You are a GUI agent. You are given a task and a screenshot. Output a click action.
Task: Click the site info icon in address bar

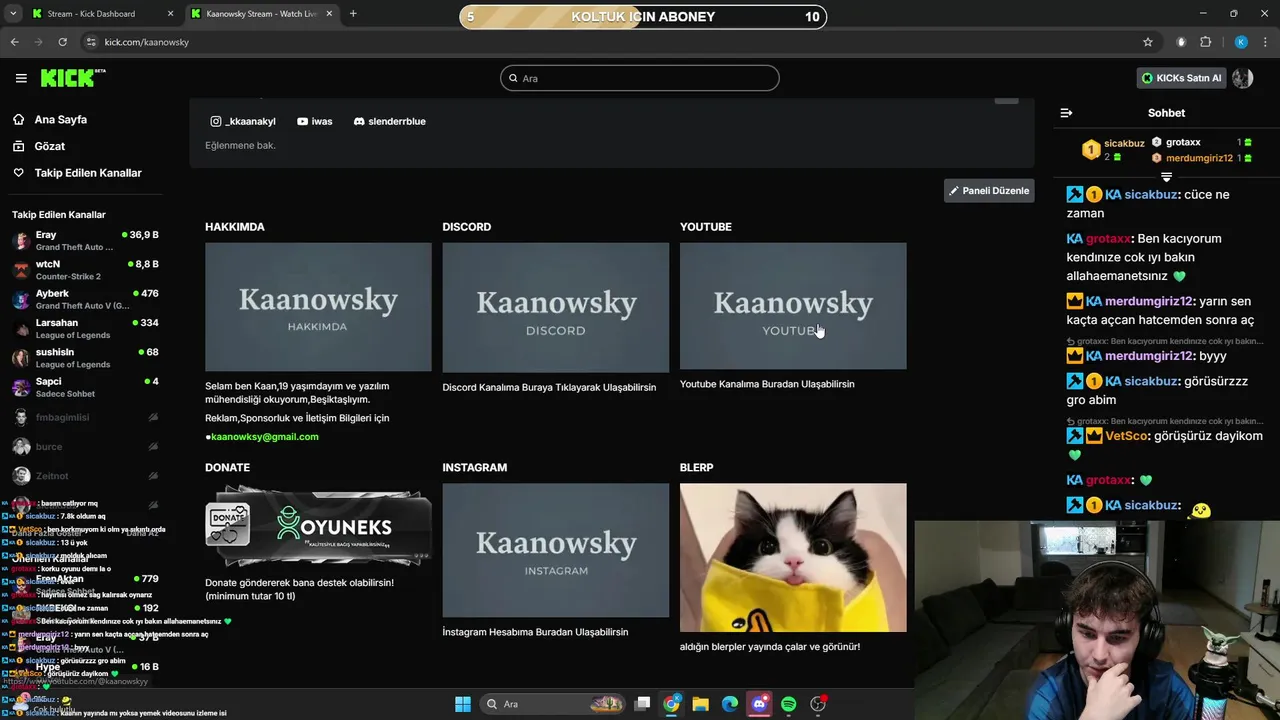92,42
